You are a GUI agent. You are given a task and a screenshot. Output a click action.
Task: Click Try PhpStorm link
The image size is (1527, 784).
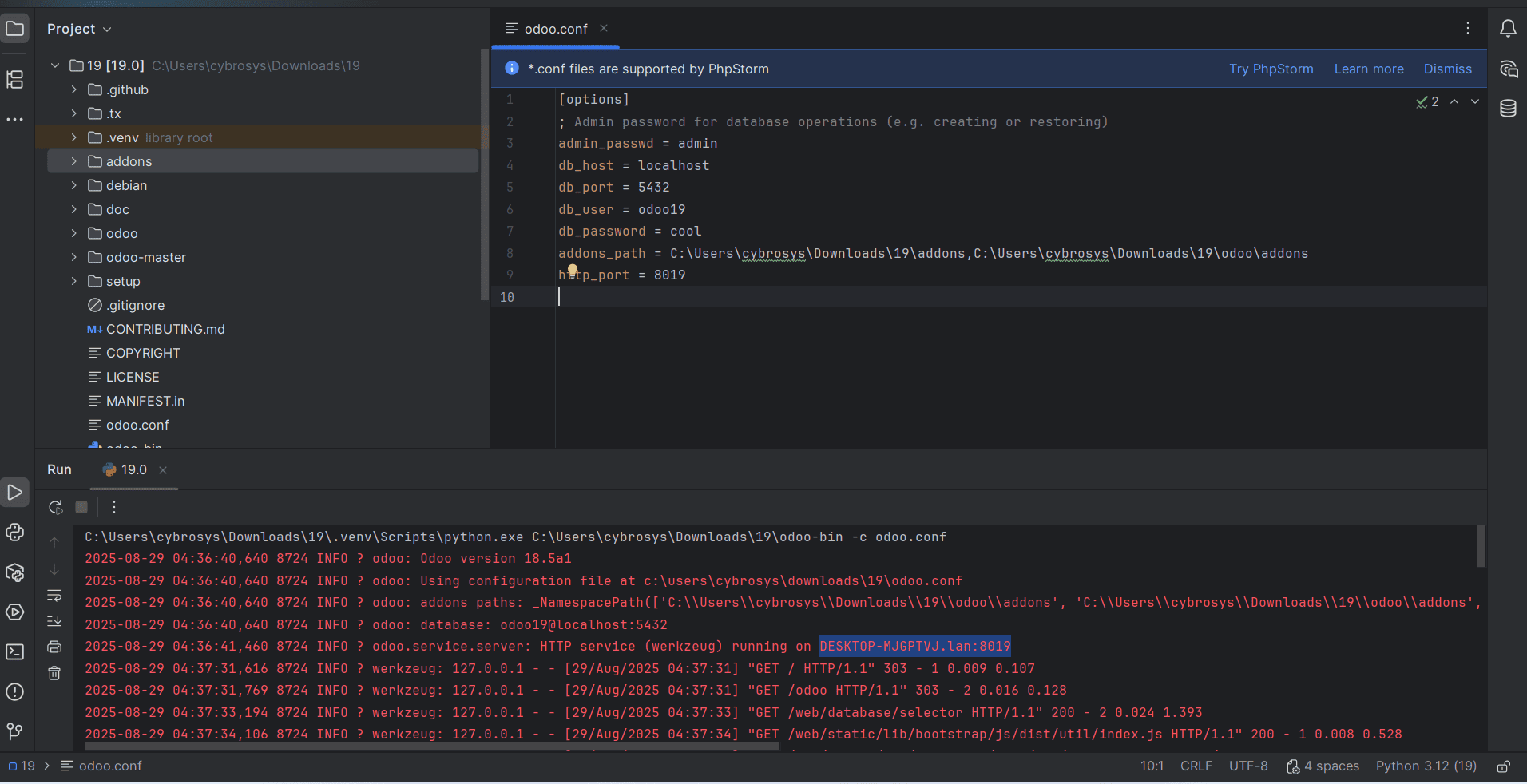tap(1271, 69)
